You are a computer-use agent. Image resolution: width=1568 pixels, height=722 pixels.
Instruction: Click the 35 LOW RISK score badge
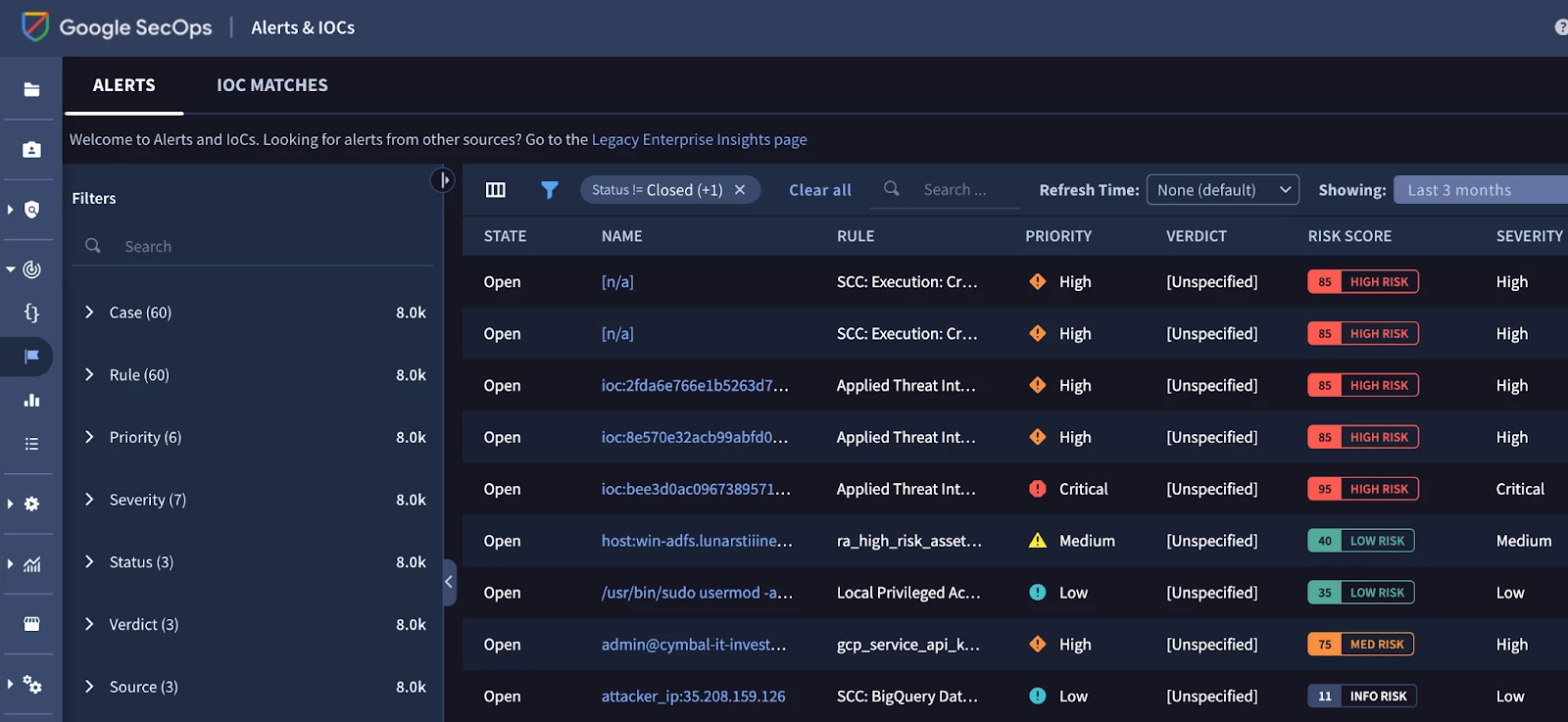click(x=1361, y=592)
